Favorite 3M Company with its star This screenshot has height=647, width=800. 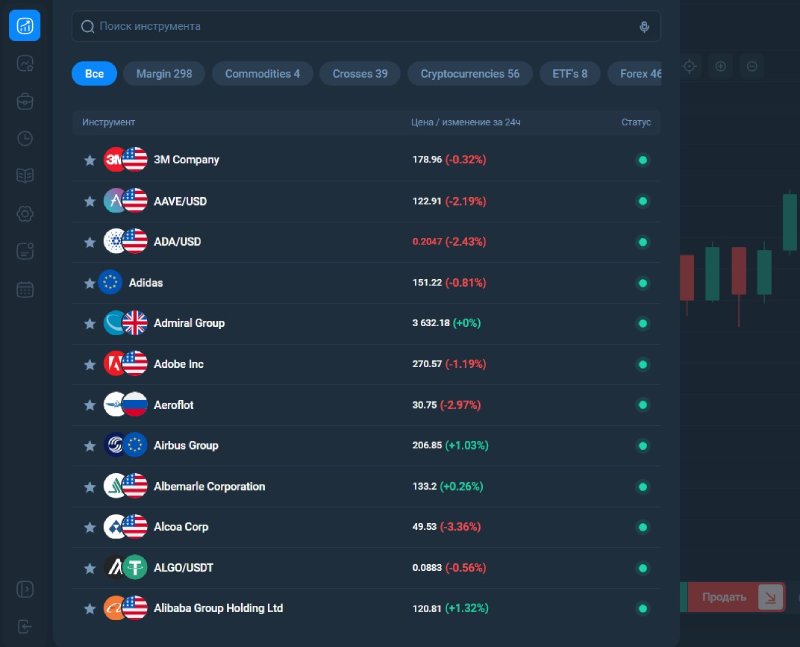pyautogui.click(x=90, y=160)
